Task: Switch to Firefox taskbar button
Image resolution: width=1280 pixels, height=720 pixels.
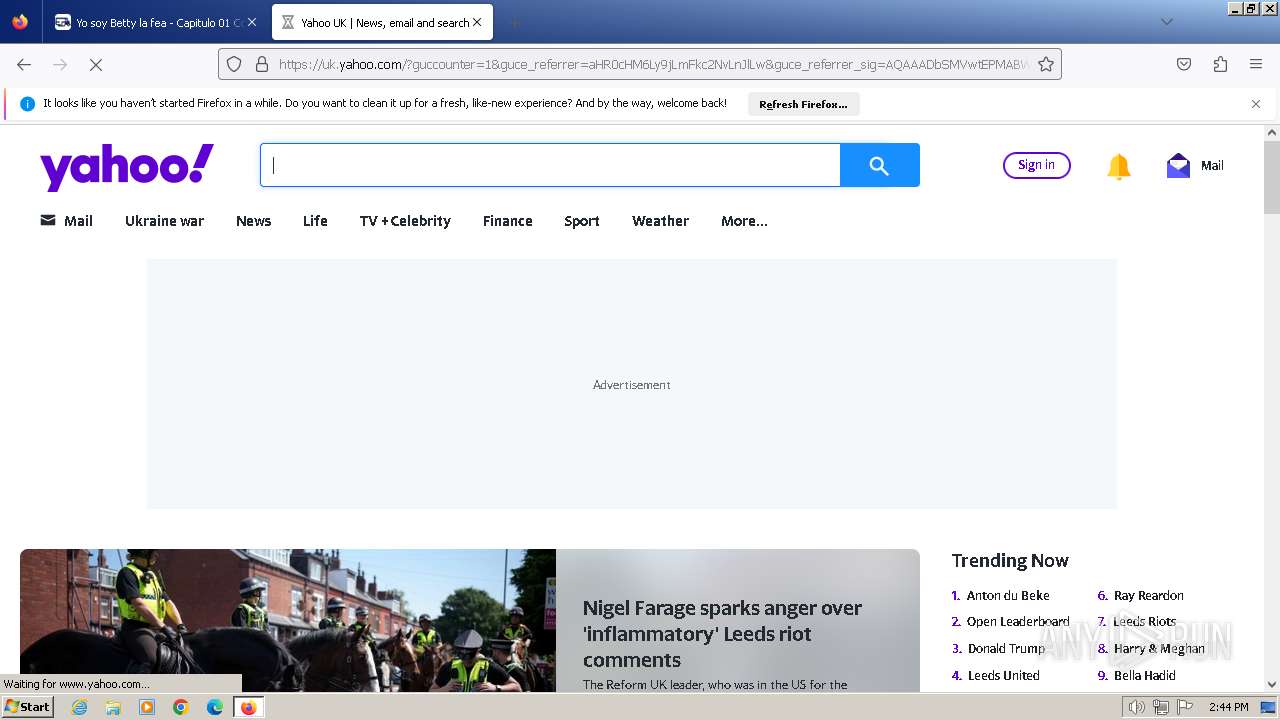Action: point(248,707)
